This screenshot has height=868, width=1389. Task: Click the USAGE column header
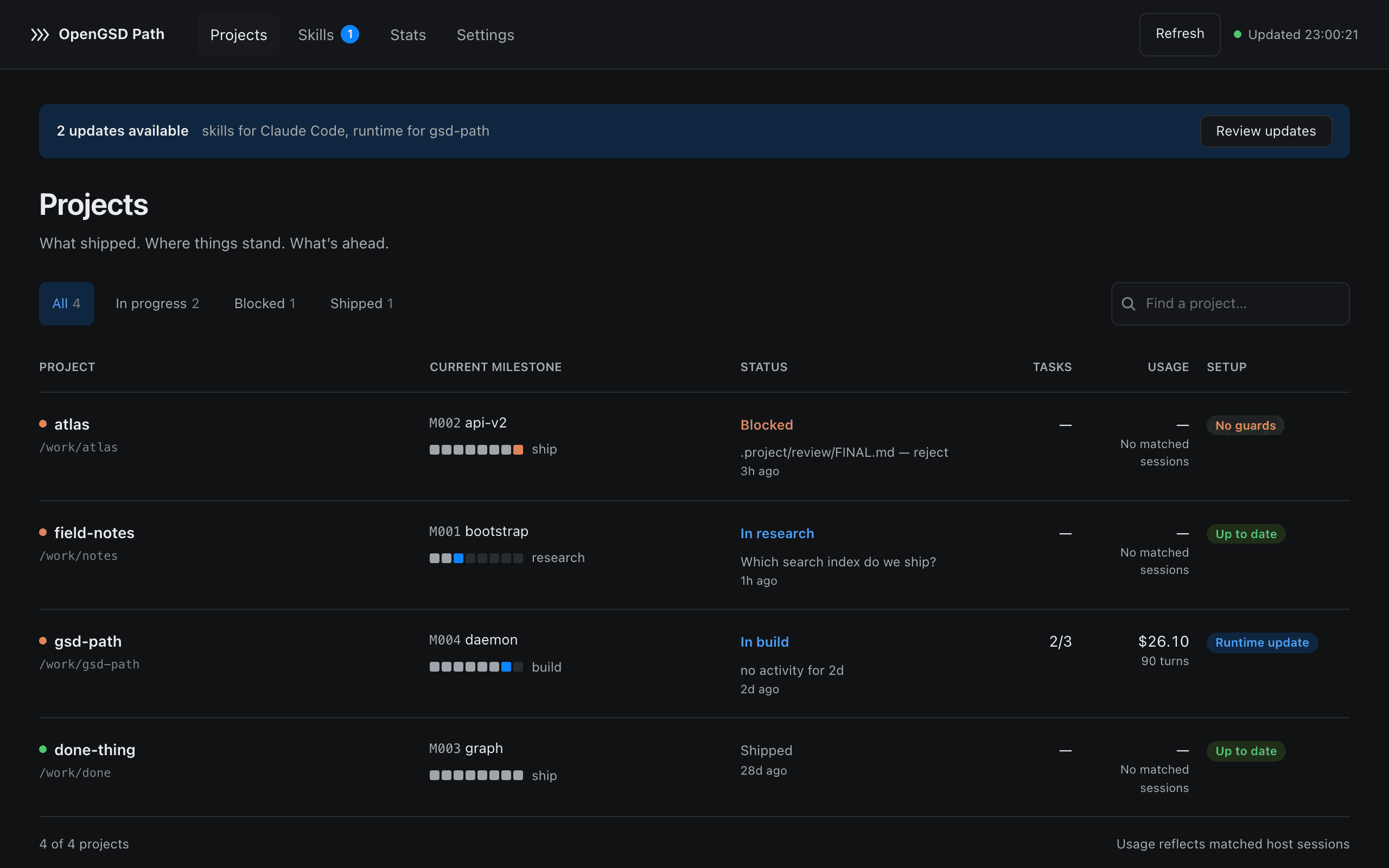1168,367
